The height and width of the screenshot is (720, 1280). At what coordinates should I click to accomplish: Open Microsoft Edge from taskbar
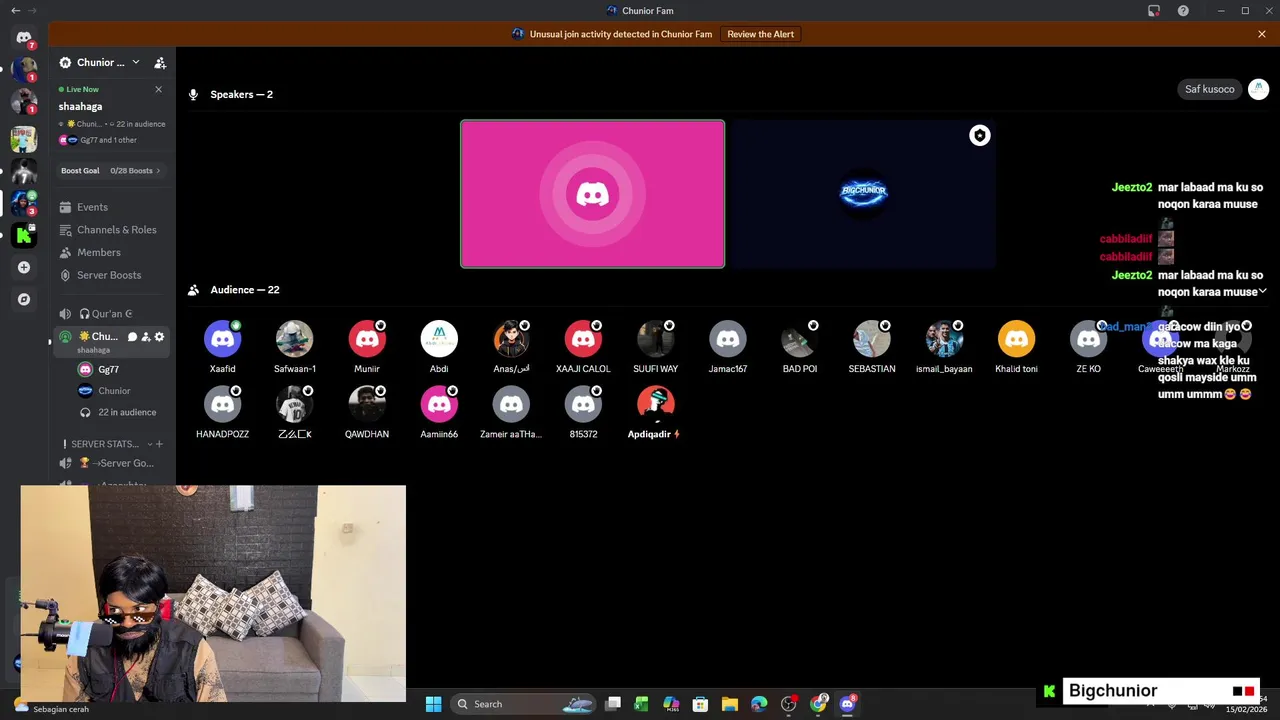[x=759, y=704]
